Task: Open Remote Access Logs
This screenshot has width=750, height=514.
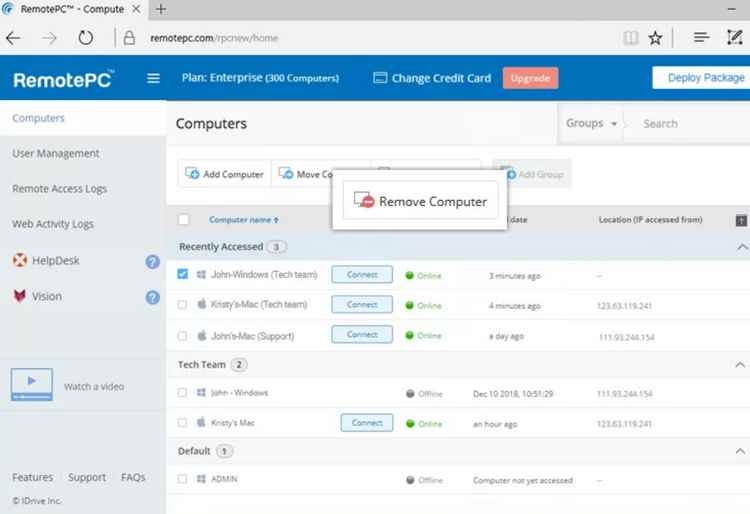Action: (x=59, y=189)
